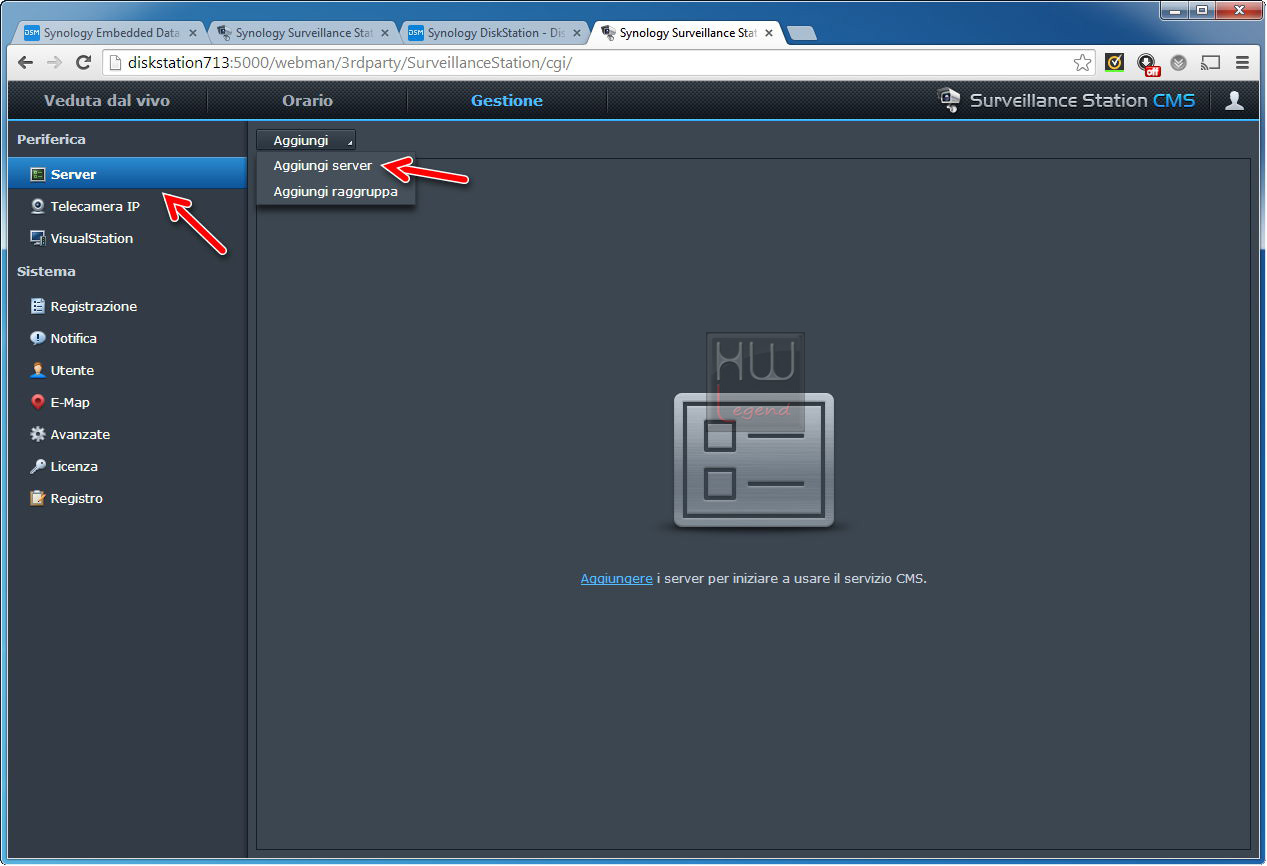
Task: Click the Avanzate gear icon
Action: pyautogui.click(x=38, y=435)
